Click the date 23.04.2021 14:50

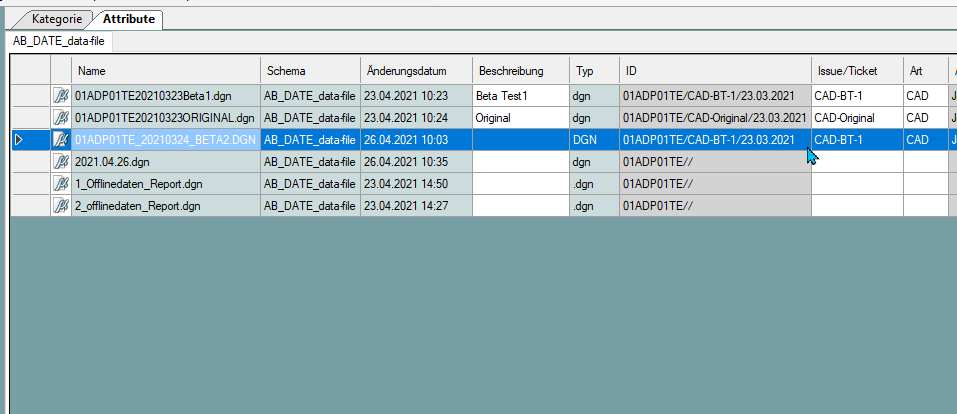(406, 184)
